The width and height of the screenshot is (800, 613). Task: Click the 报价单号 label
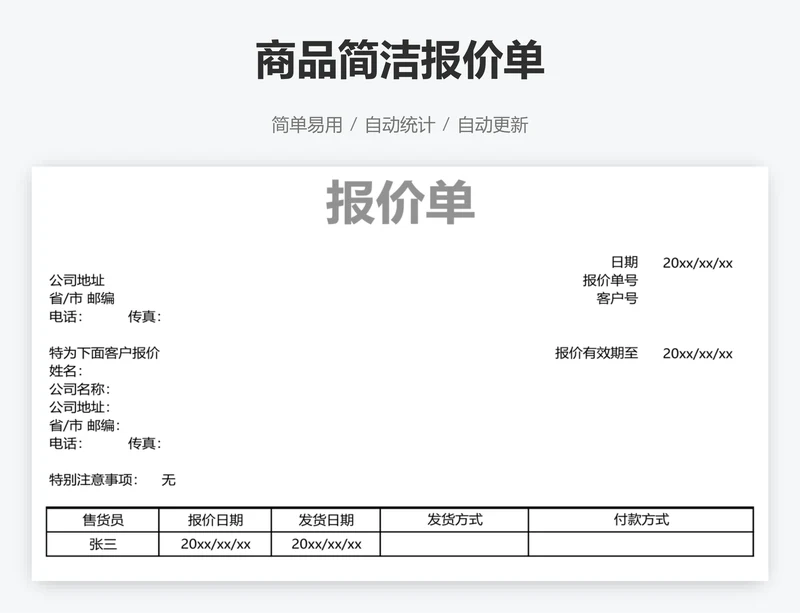point(610,280)
